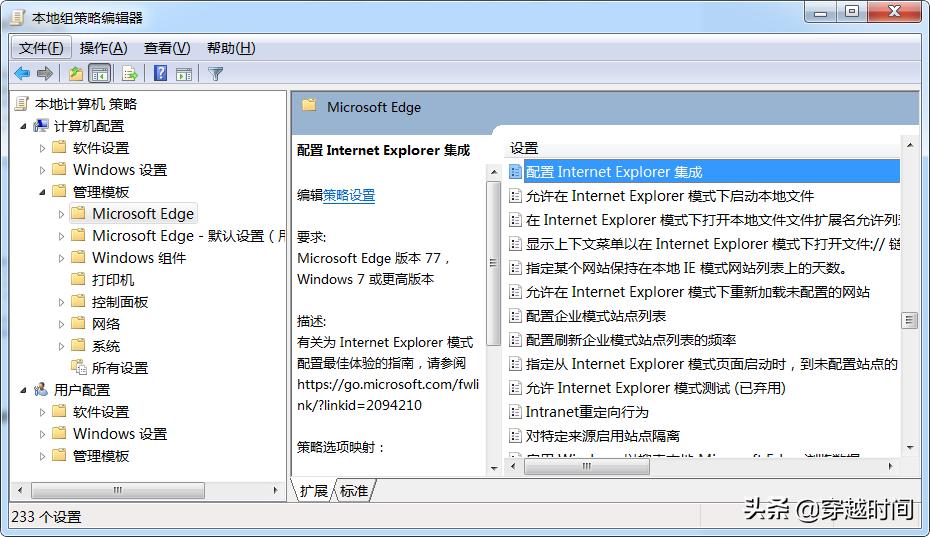Click the Forward arrow toolbar icon

click(45, 74)
